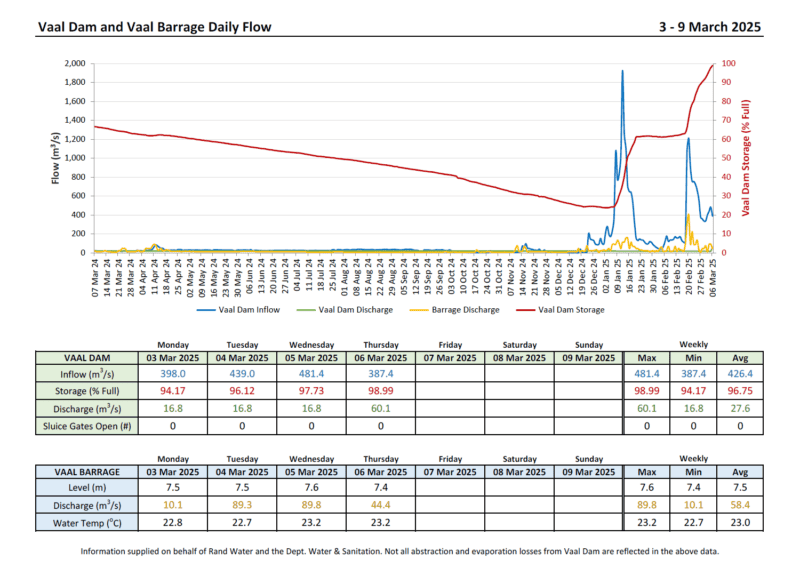Click the title Vaal Dam and Vaal Barrage Daily Flow
Screen dimensions: 800x576
pyautogui.click(x=154, y=28)
